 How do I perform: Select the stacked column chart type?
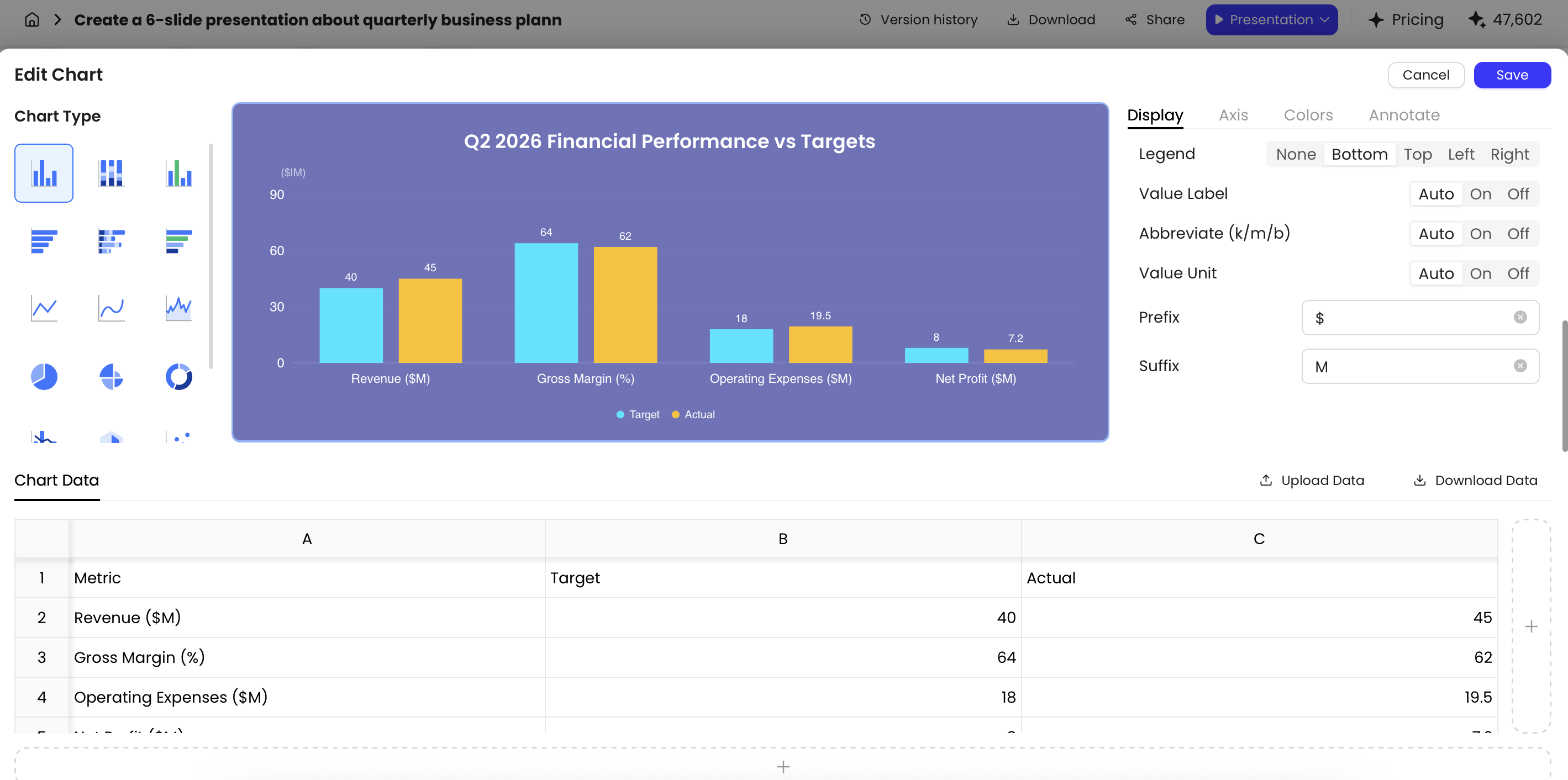click(111, 173)
